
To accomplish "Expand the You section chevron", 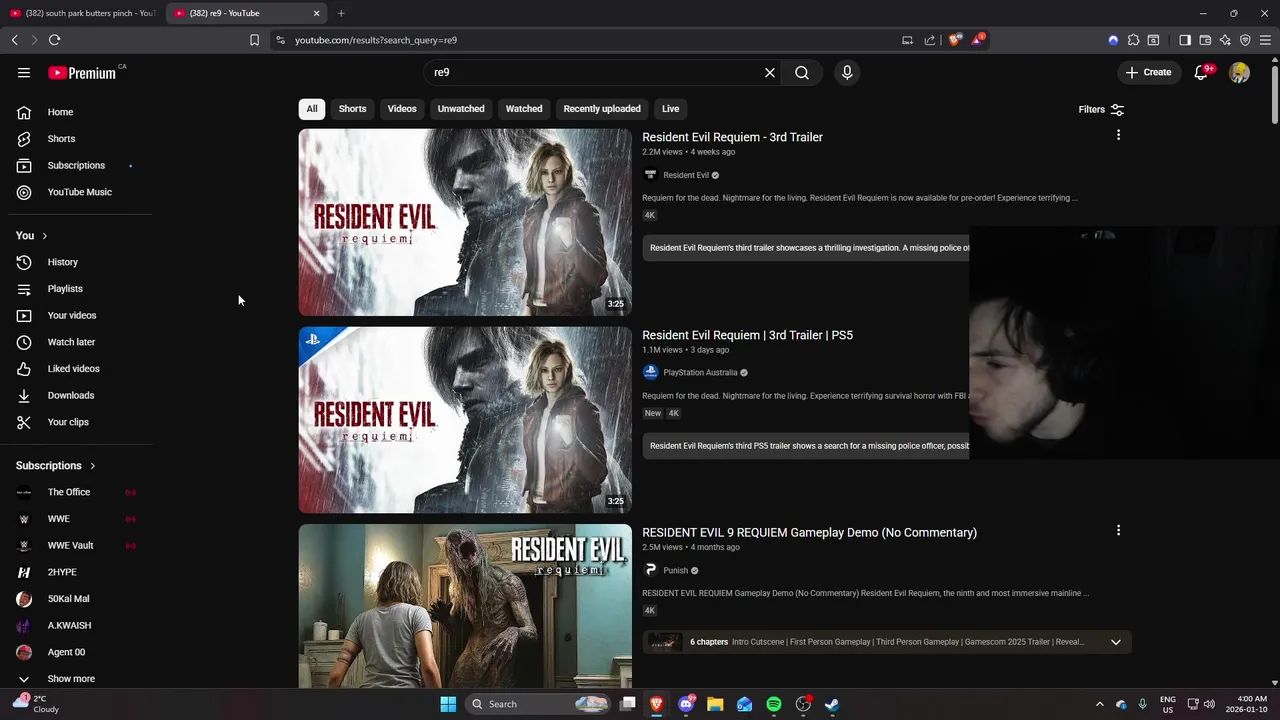I will pyautogui.click(x=44, y=236).
